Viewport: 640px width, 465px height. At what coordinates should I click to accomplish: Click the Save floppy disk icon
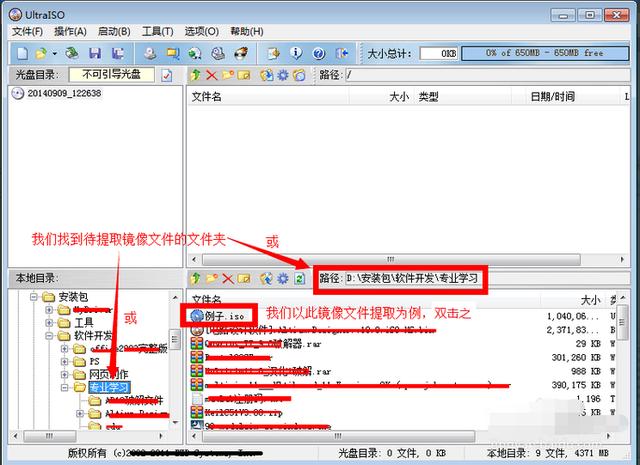[x=95, y=53]
